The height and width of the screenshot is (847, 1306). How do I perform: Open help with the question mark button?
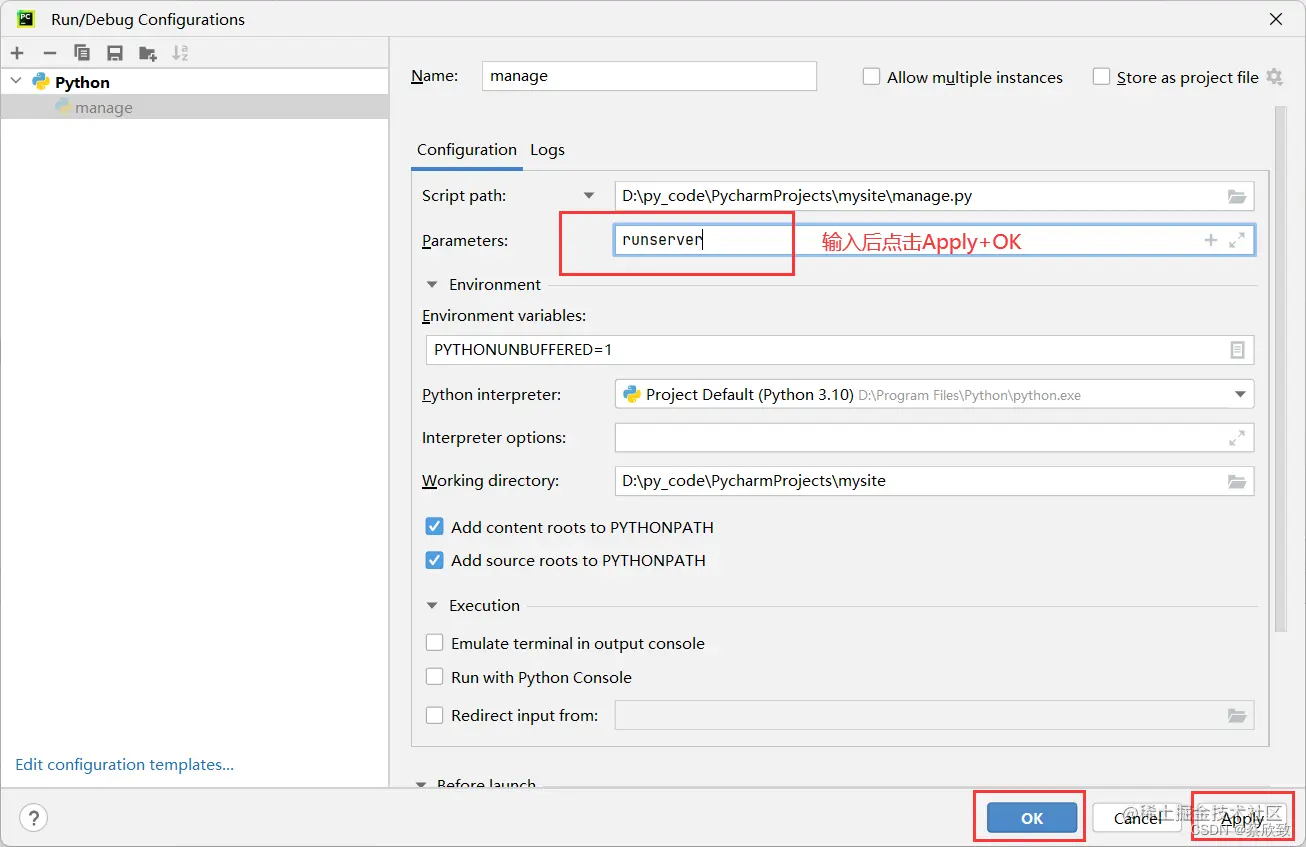(33, 818)
